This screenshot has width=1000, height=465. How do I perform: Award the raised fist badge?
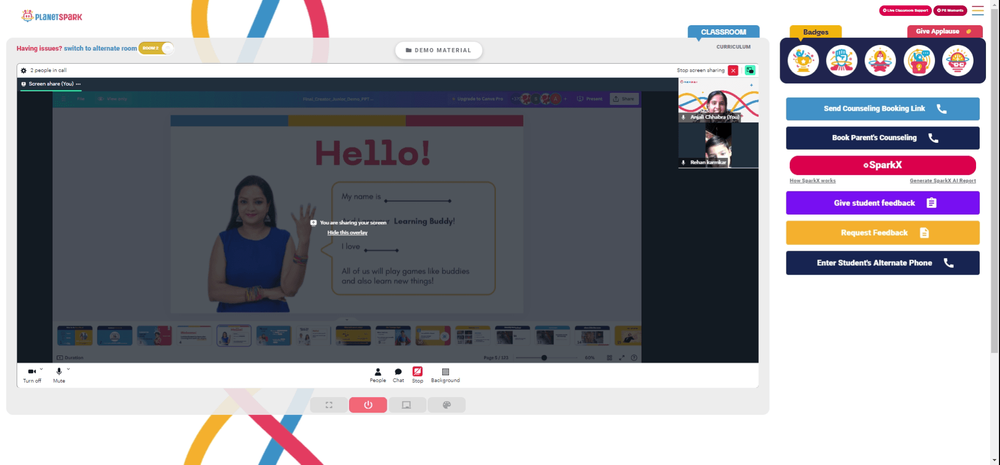click(x=842, y=61)
